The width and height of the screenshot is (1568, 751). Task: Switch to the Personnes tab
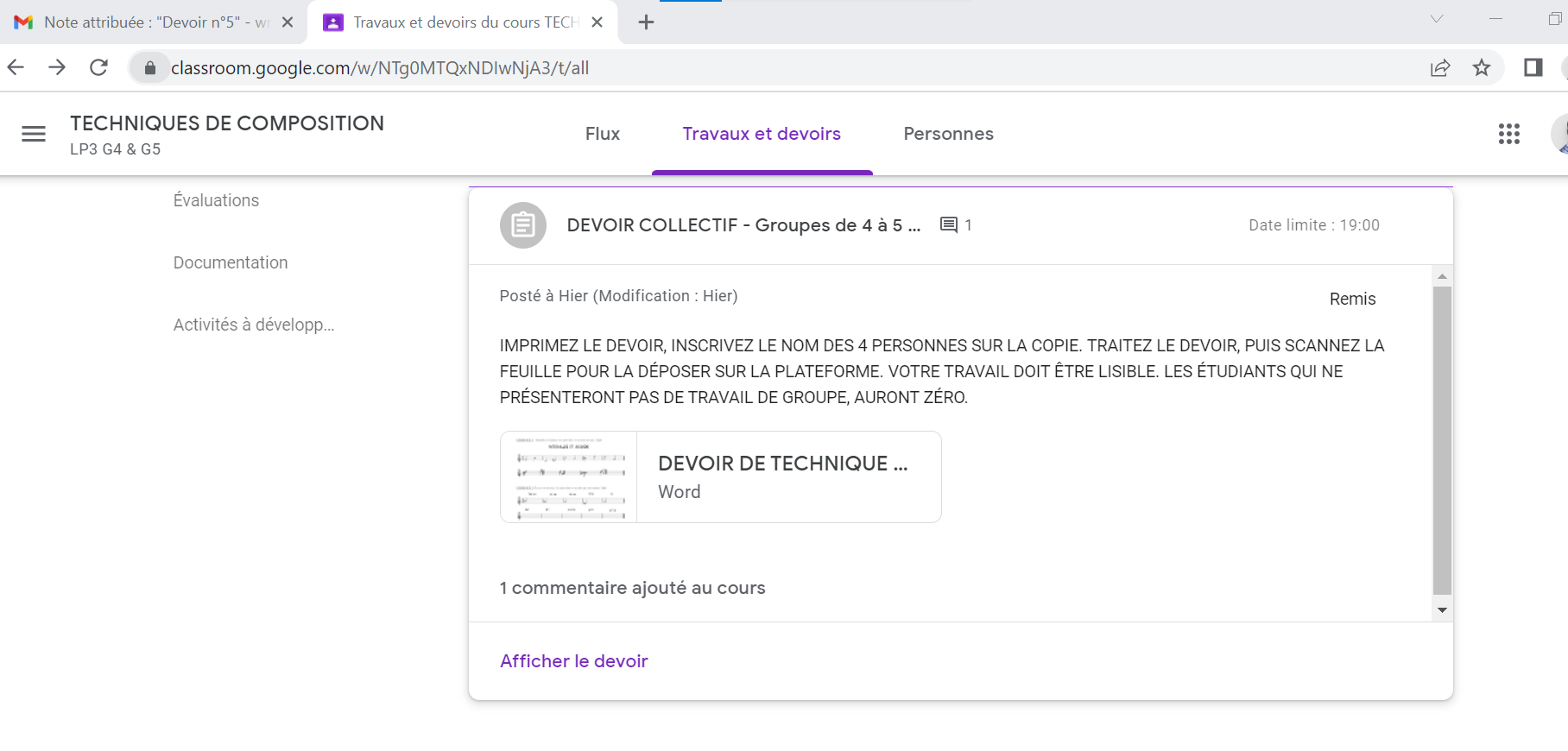(948, 134)
